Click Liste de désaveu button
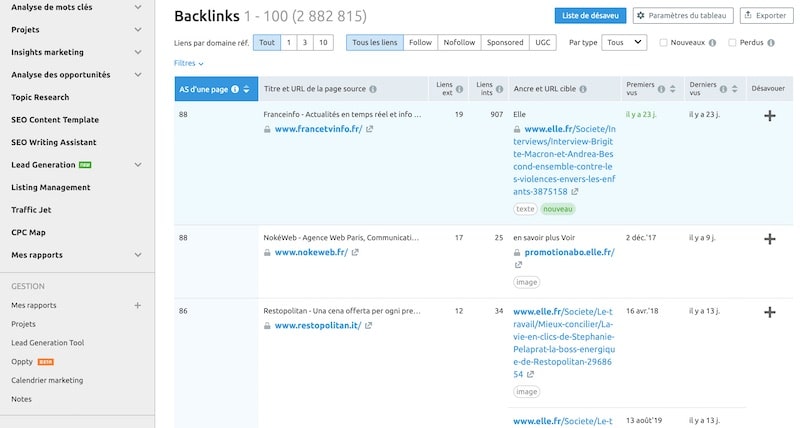Screen dimensions: 800x428 point(590,15)
